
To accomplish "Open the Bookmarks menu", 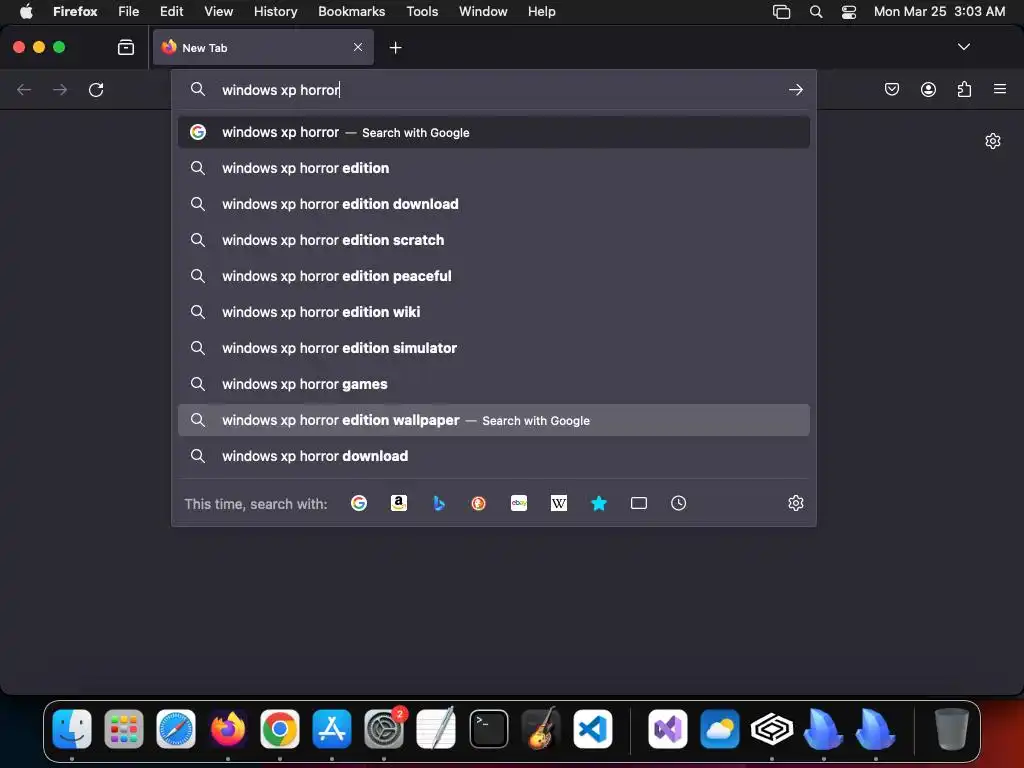I will coord(351,11).
